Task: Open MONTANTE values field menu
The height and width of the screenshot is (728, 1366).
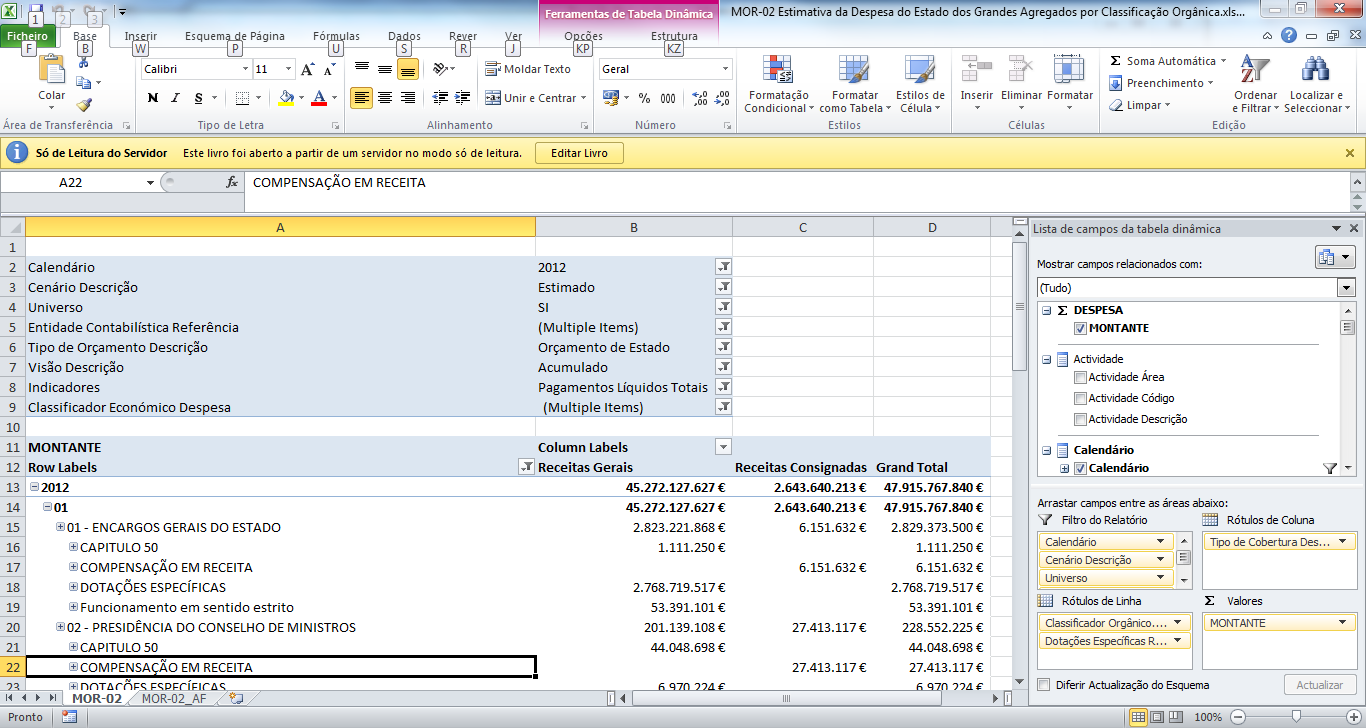Action: [1343, 623]
